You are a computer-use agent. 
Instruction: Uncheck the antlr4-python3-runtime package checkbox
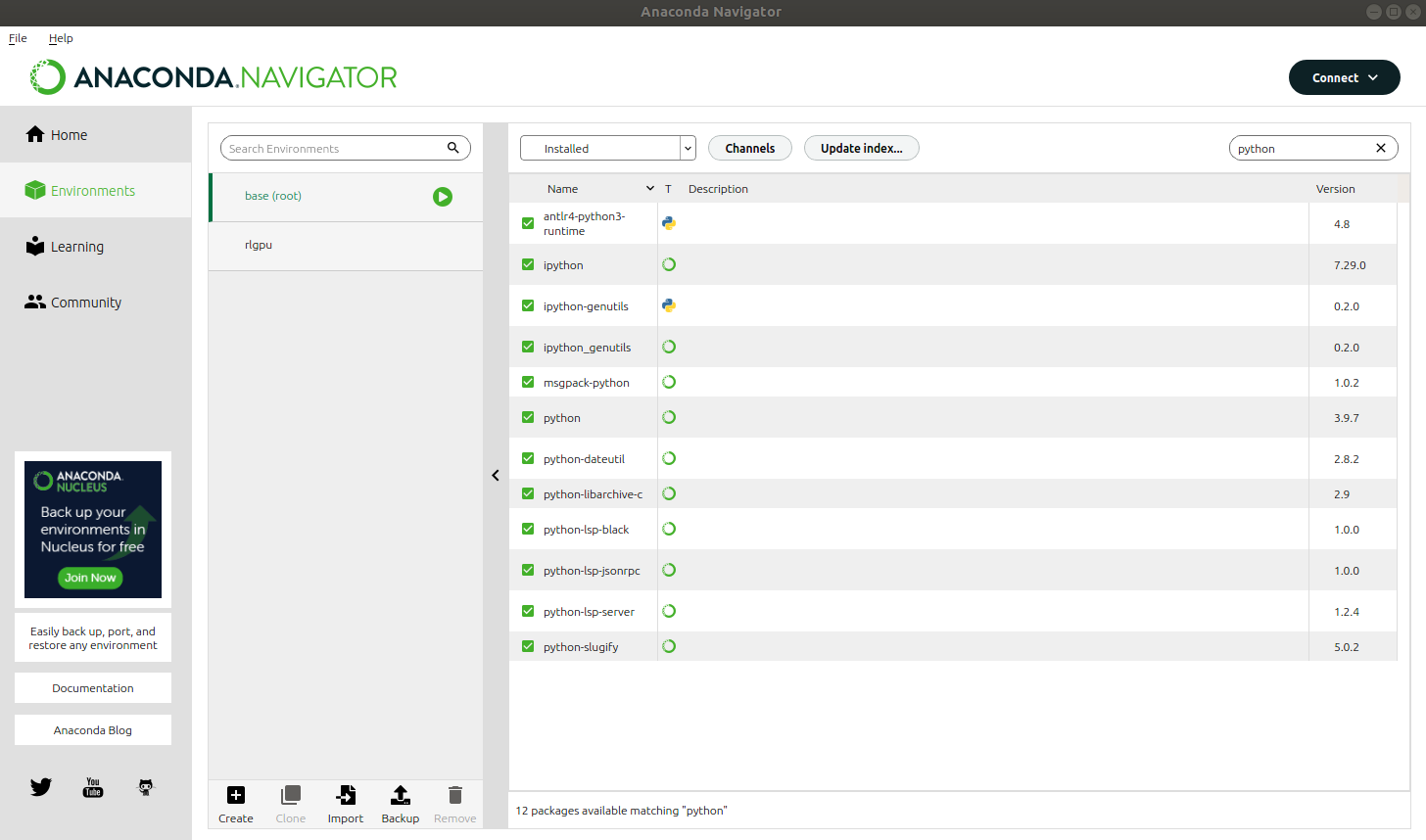(x=528, y=223)
